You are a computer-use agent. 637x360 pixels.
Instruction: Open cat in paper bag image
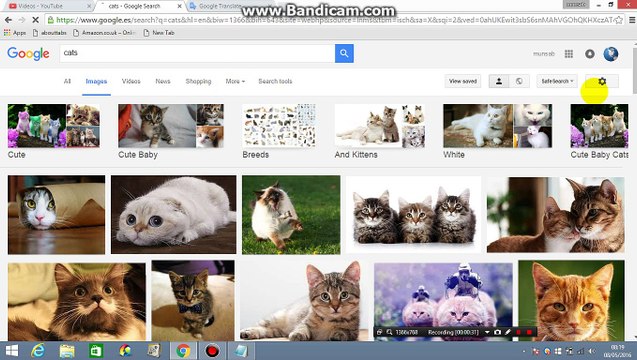point(56,215)
